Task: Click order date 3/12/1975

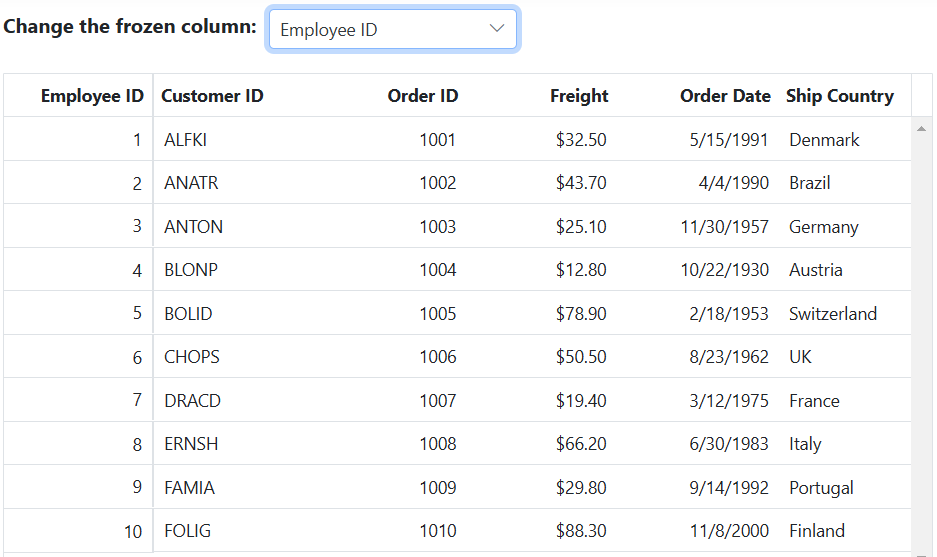Action: (728, 400)
